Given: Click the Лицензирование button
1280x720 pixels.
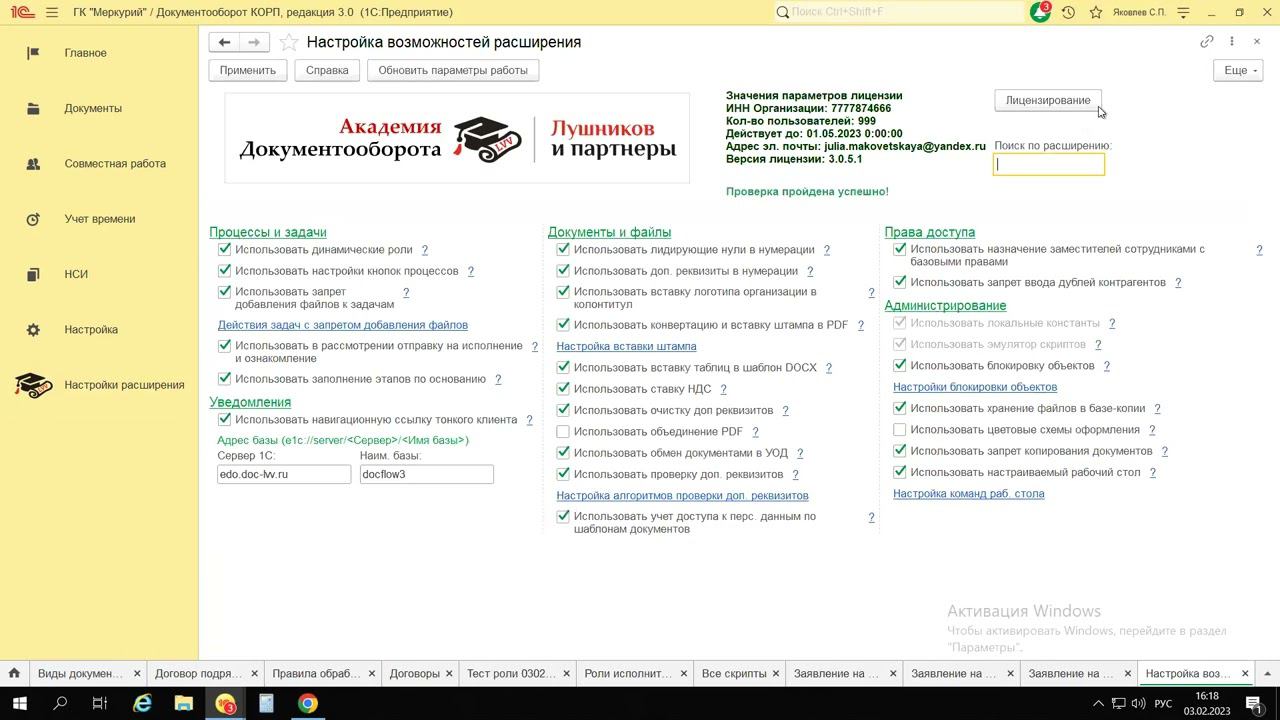Looking at the screenshot, I should [1048, 100].
